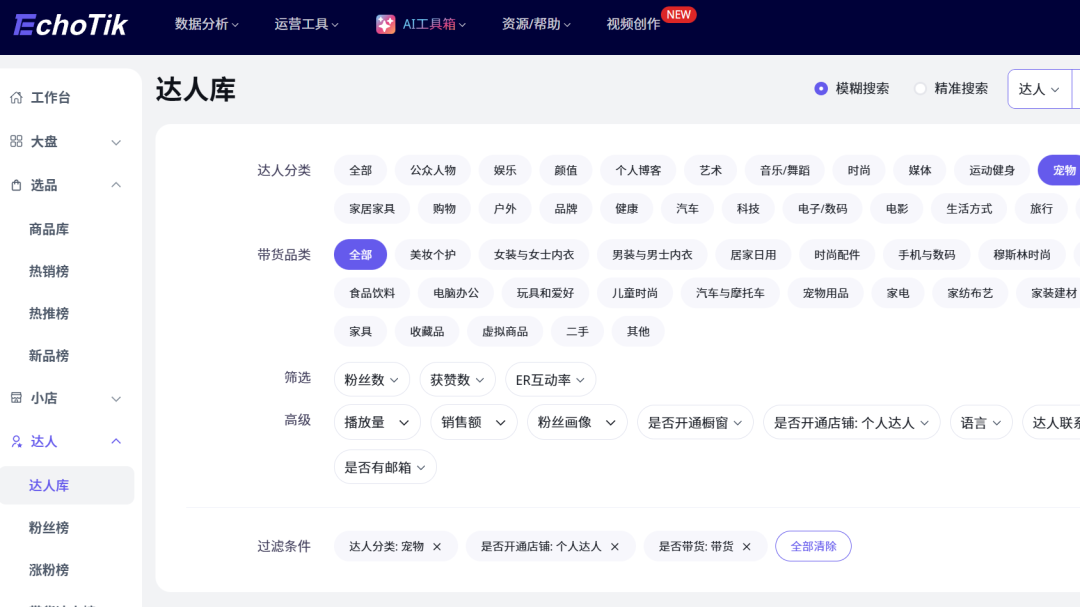
Task: Select the 精准搜索 radio button
Action: pyautogui.click(x=920, y=89)
